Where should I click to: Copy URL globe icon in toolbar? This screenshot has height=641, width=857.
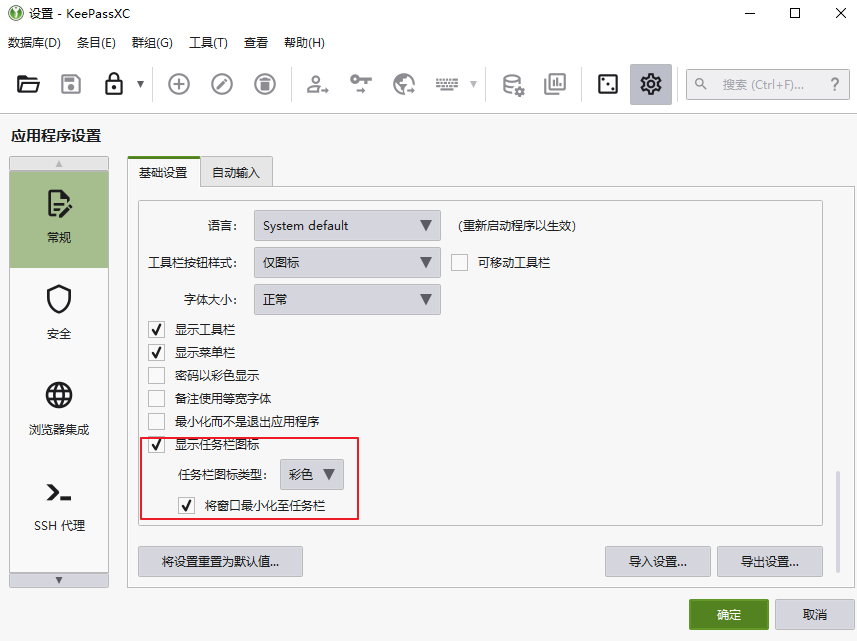click(x=404, y=84)
